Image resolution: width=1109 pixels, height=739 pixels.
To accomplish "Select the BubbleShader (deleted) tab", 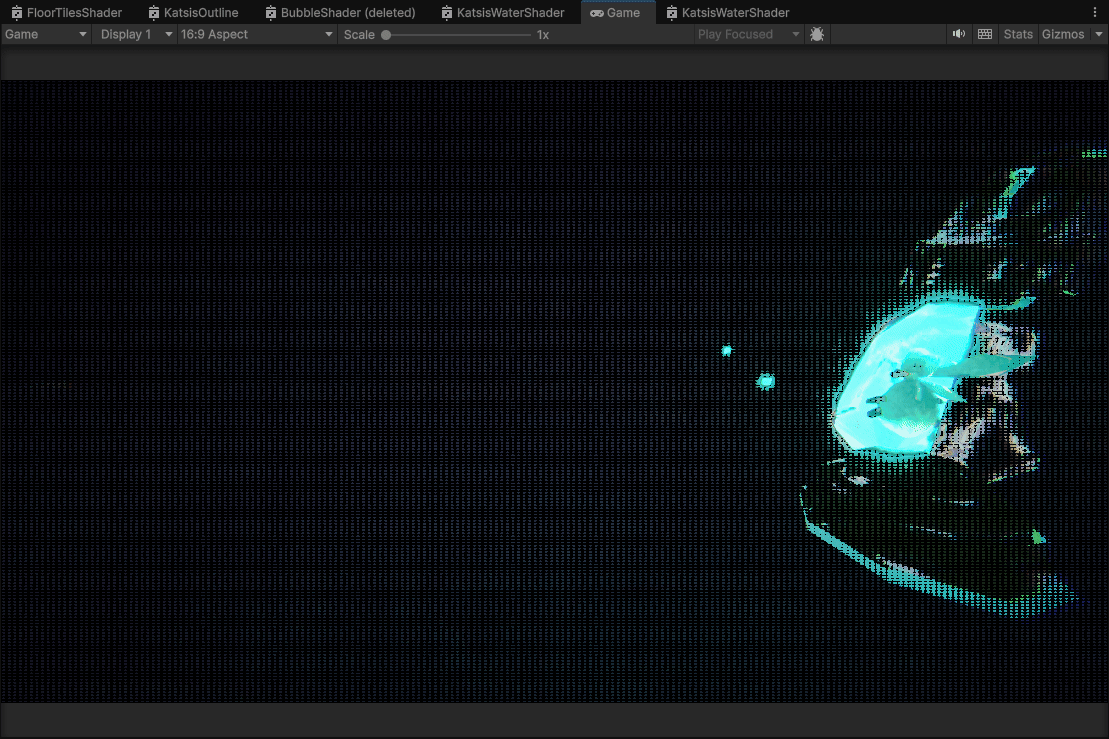I will (347, 13).
